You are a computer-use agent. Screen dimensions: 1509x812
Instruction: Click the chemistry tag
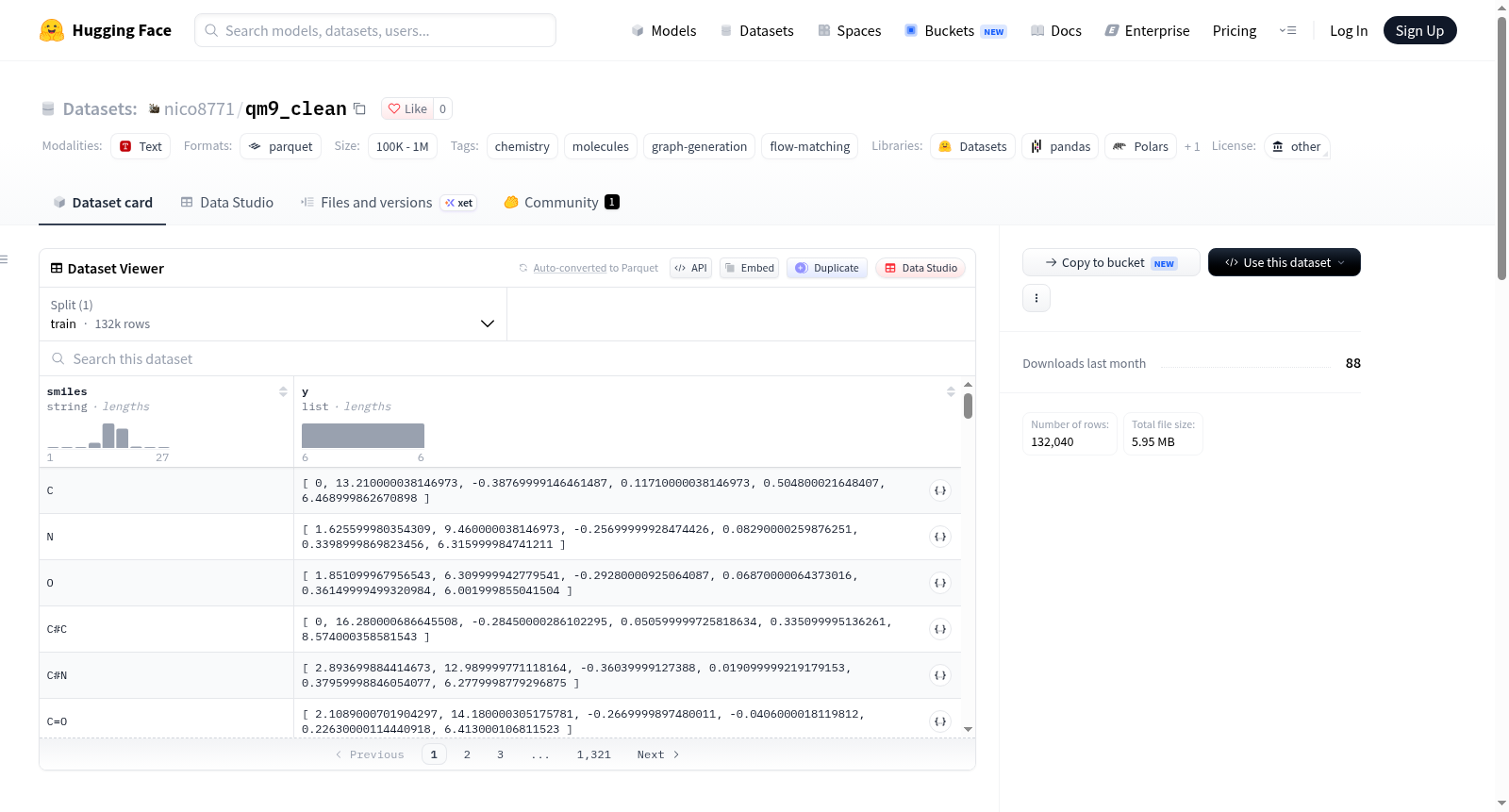coord(522,146)
